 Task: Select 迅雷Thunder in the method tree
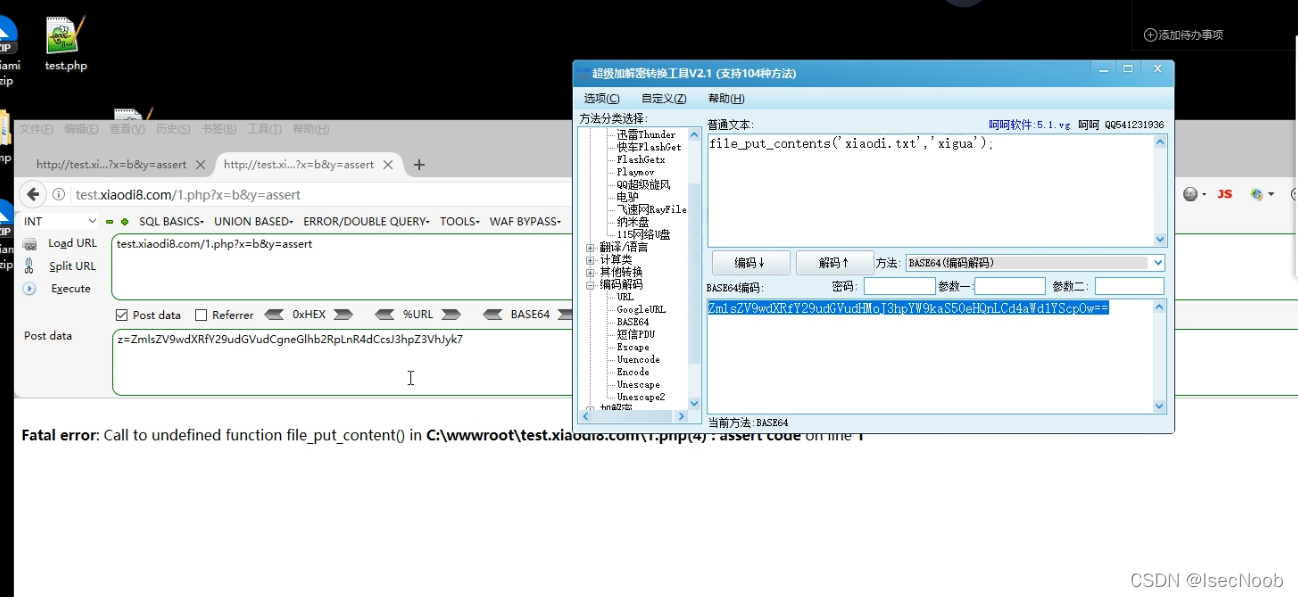coord(646,135)
